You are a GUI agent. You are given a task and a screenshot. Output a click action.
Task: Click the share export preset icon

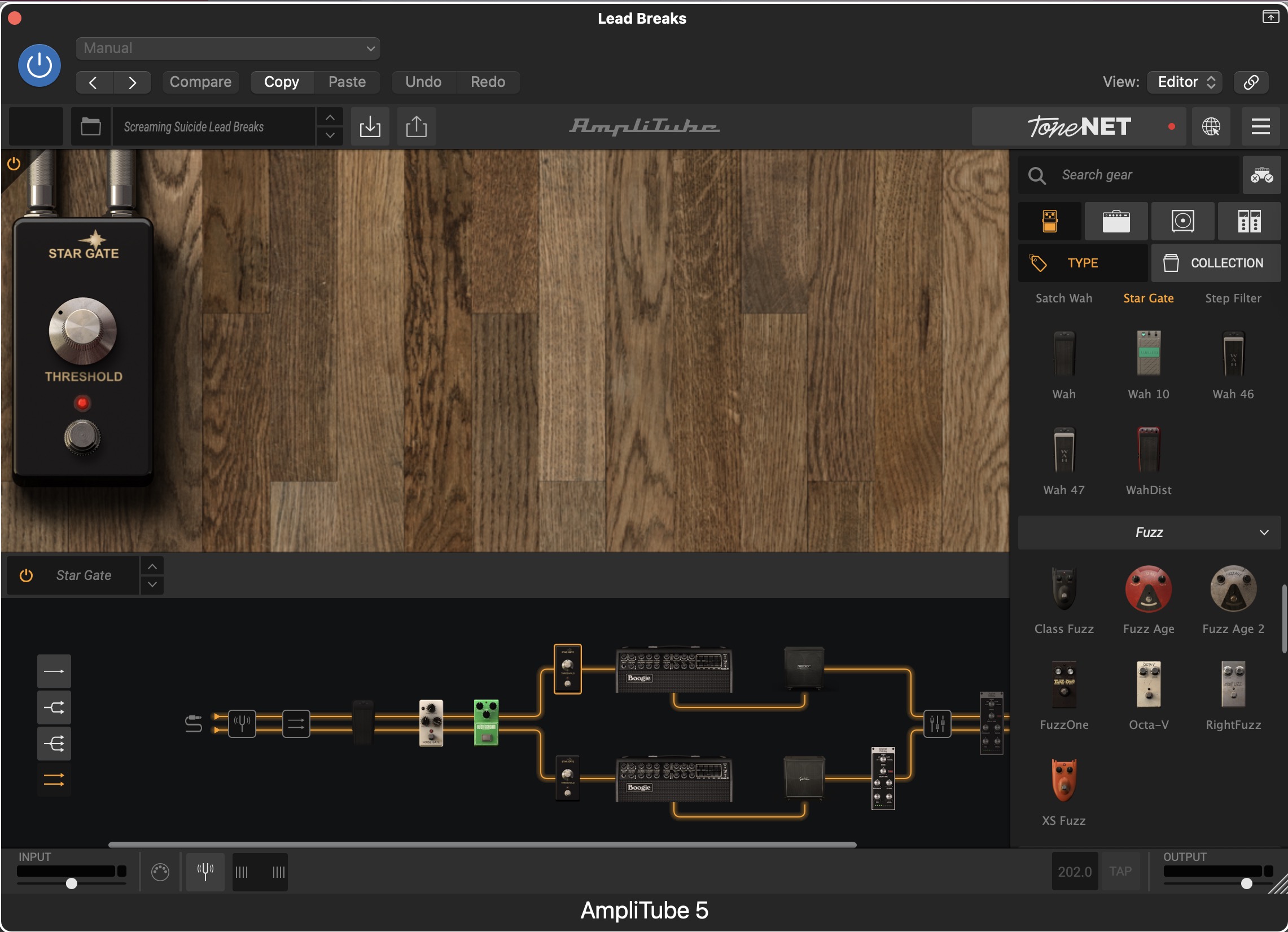point(417,126)
